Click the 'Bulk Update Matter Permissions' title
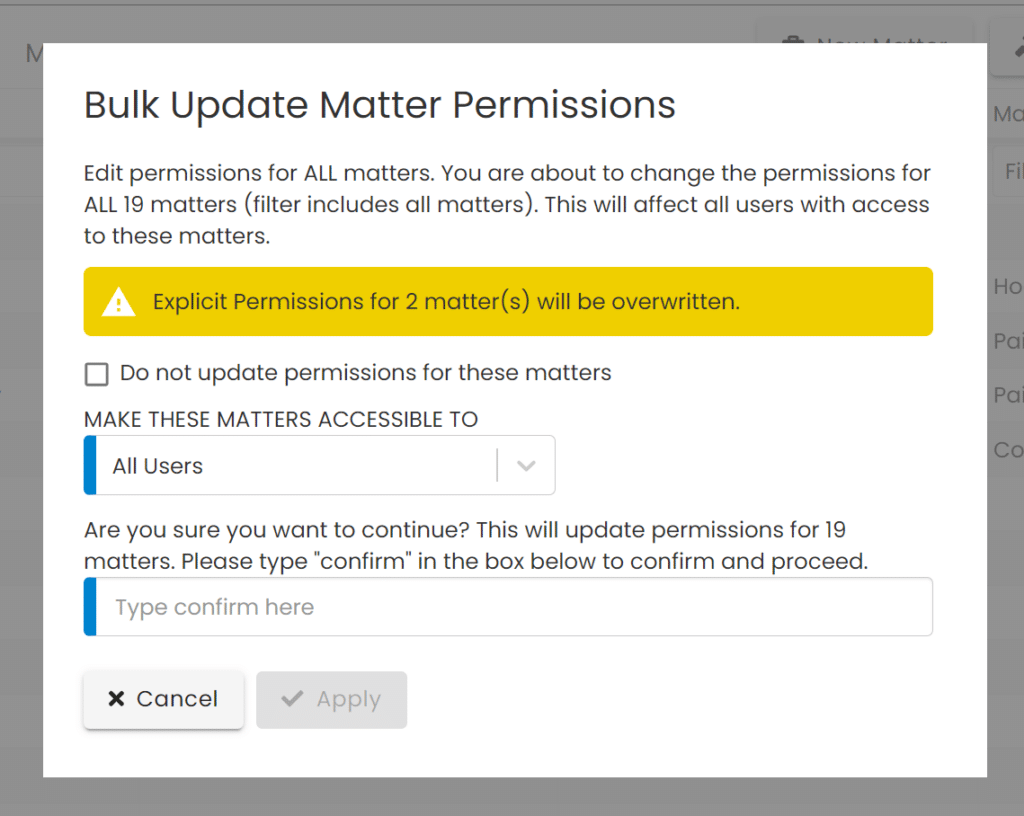This screenshot has width=1024, height=816. click(x=380, y=105)
